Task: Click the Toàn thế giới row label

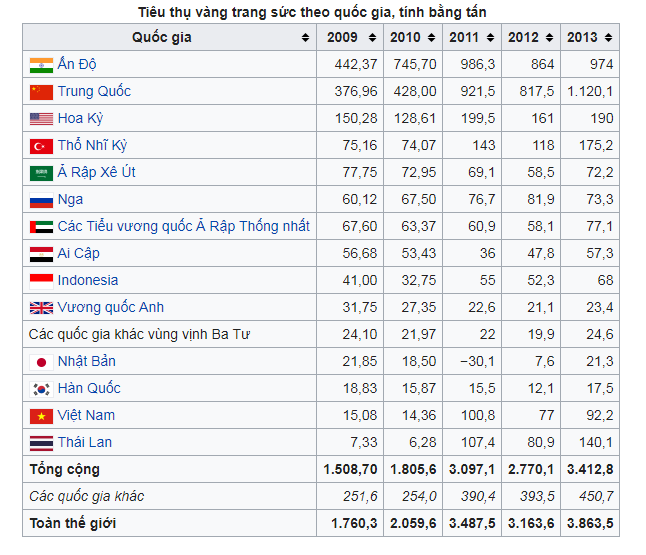Action: click(73, 523)
